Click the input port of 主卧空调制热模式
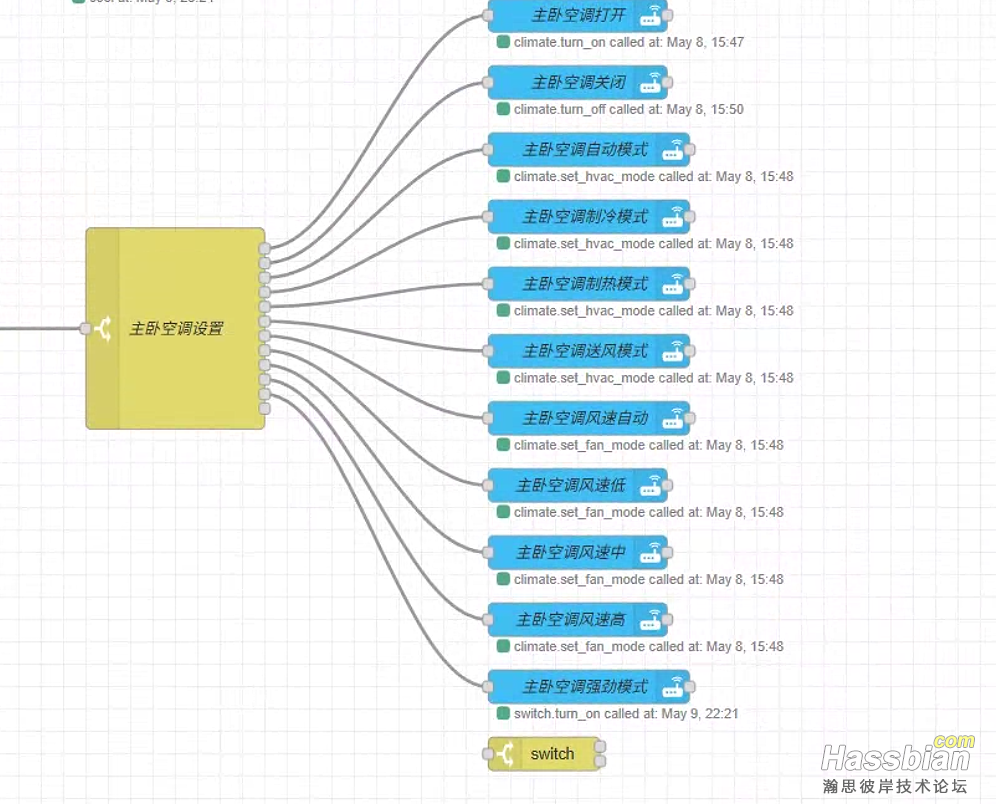The width and height of the screenshot is (996, 804). click(488, 284)
